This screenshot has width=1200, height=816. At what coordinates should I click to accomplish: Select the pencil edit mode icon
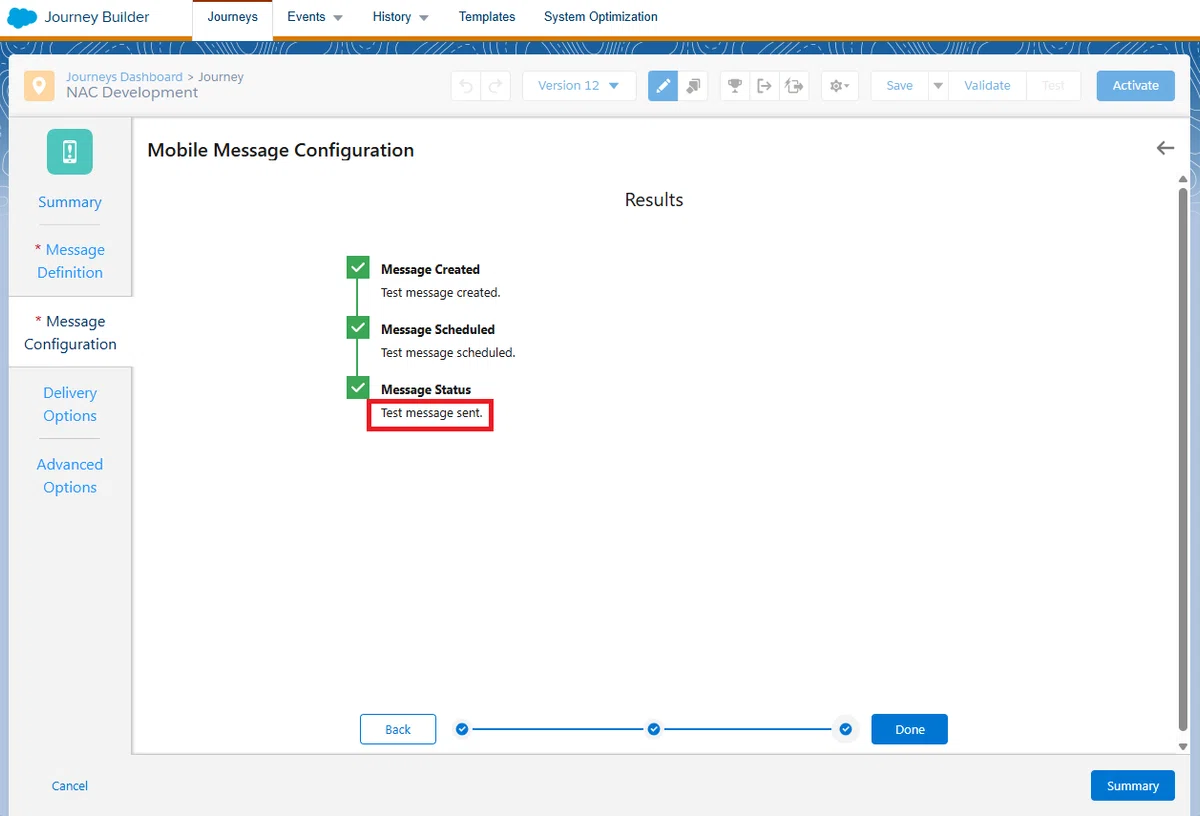663,86
